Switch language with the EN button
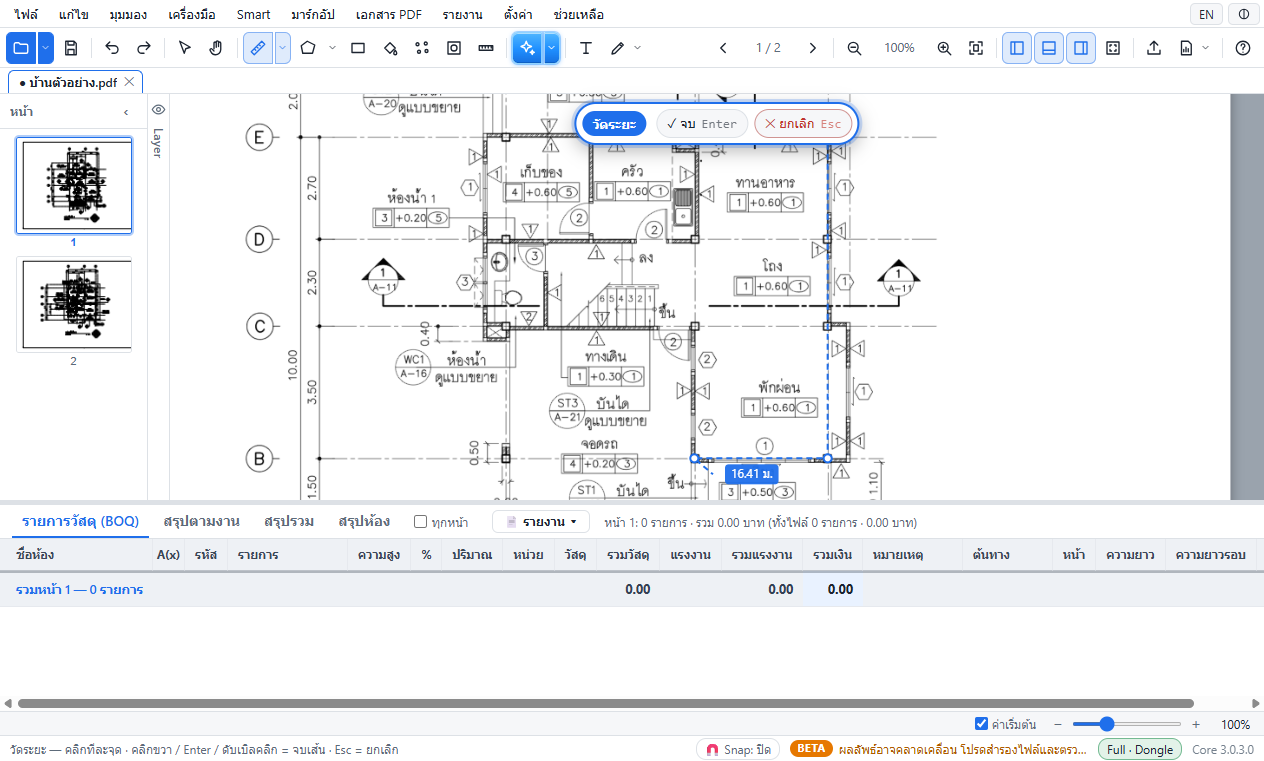This screenshot has width=1264, height=761. (1207, 15)
